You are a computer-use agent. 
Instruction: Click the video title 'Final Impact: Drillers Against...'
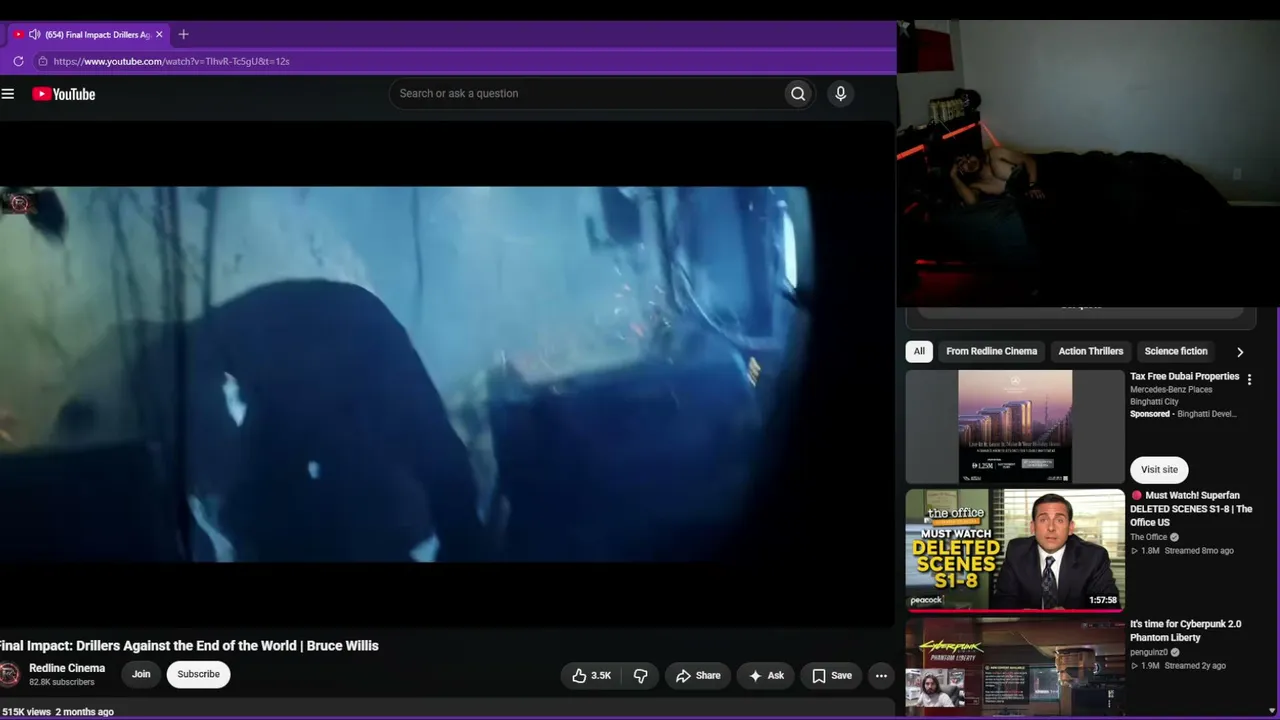(x=189, y=646)
